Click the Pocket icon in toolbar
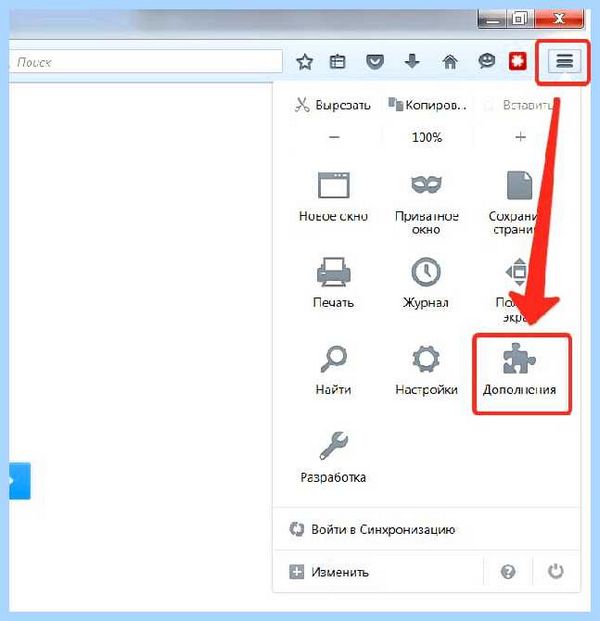The height and width of the screenshot is (621, 600). (374, 62)
